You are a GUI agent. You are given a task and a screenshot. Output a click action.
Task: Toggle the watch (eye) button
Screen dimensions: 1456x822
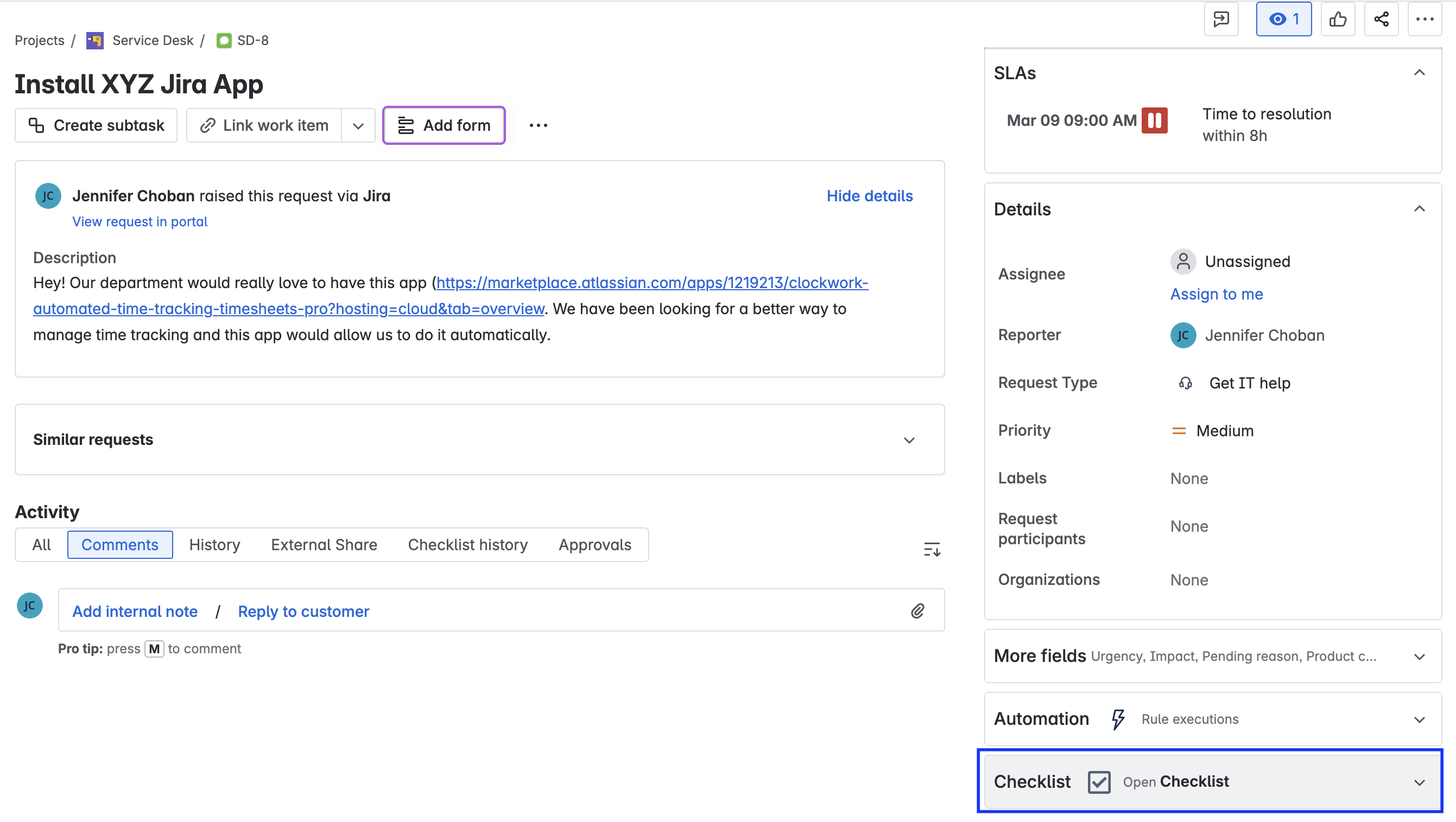[x=1283, y=19]
